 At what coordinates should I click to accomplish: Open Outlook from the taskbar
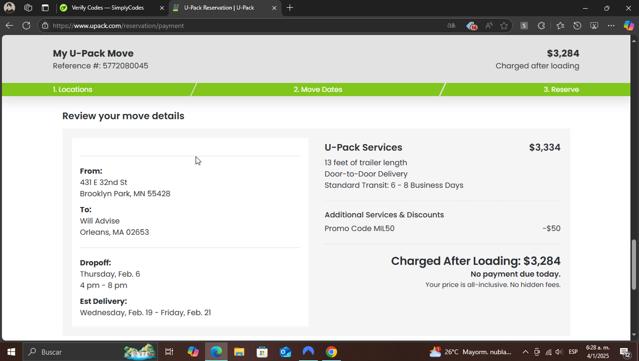pos(285,352)
